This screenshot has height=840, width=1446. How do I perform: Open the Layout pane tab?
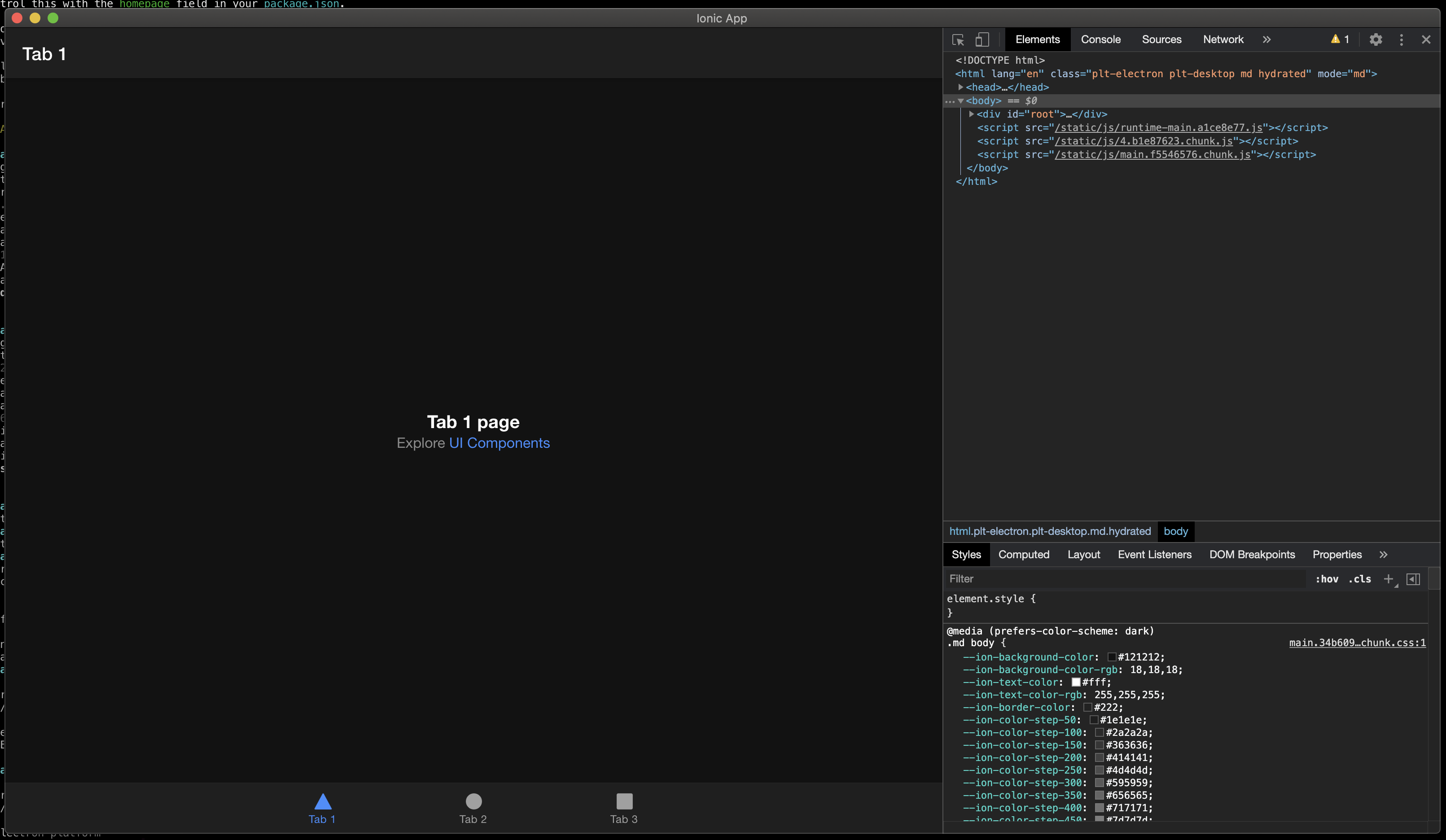click(x=1083, y=555)
